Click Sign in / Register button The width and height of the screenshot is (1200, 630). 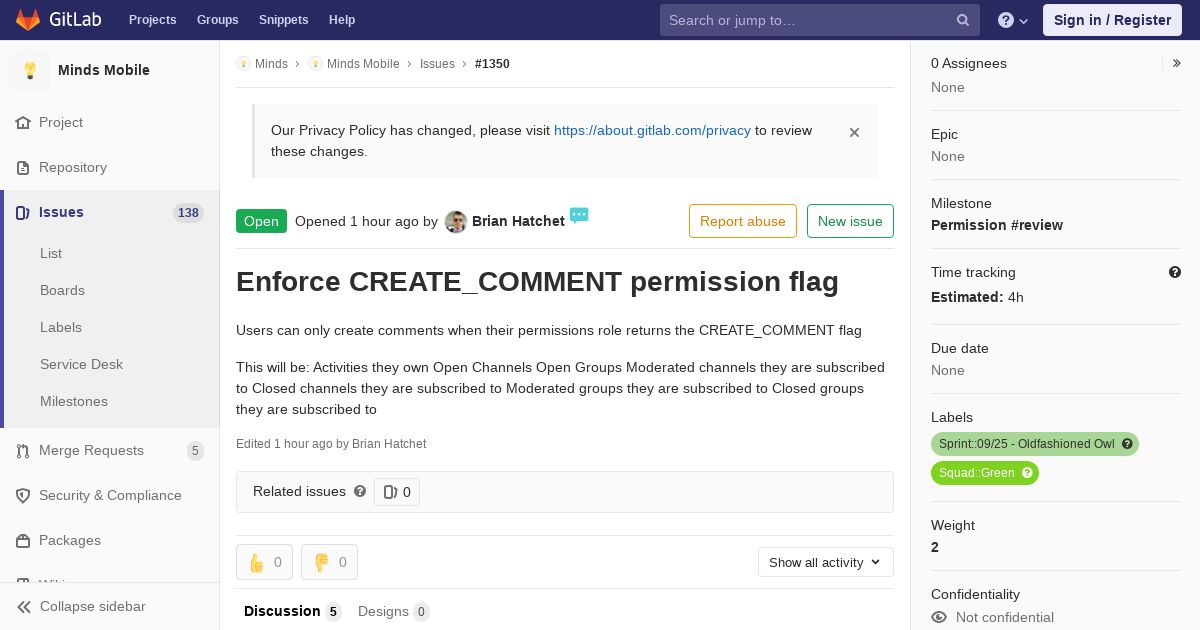point(1112,20)
